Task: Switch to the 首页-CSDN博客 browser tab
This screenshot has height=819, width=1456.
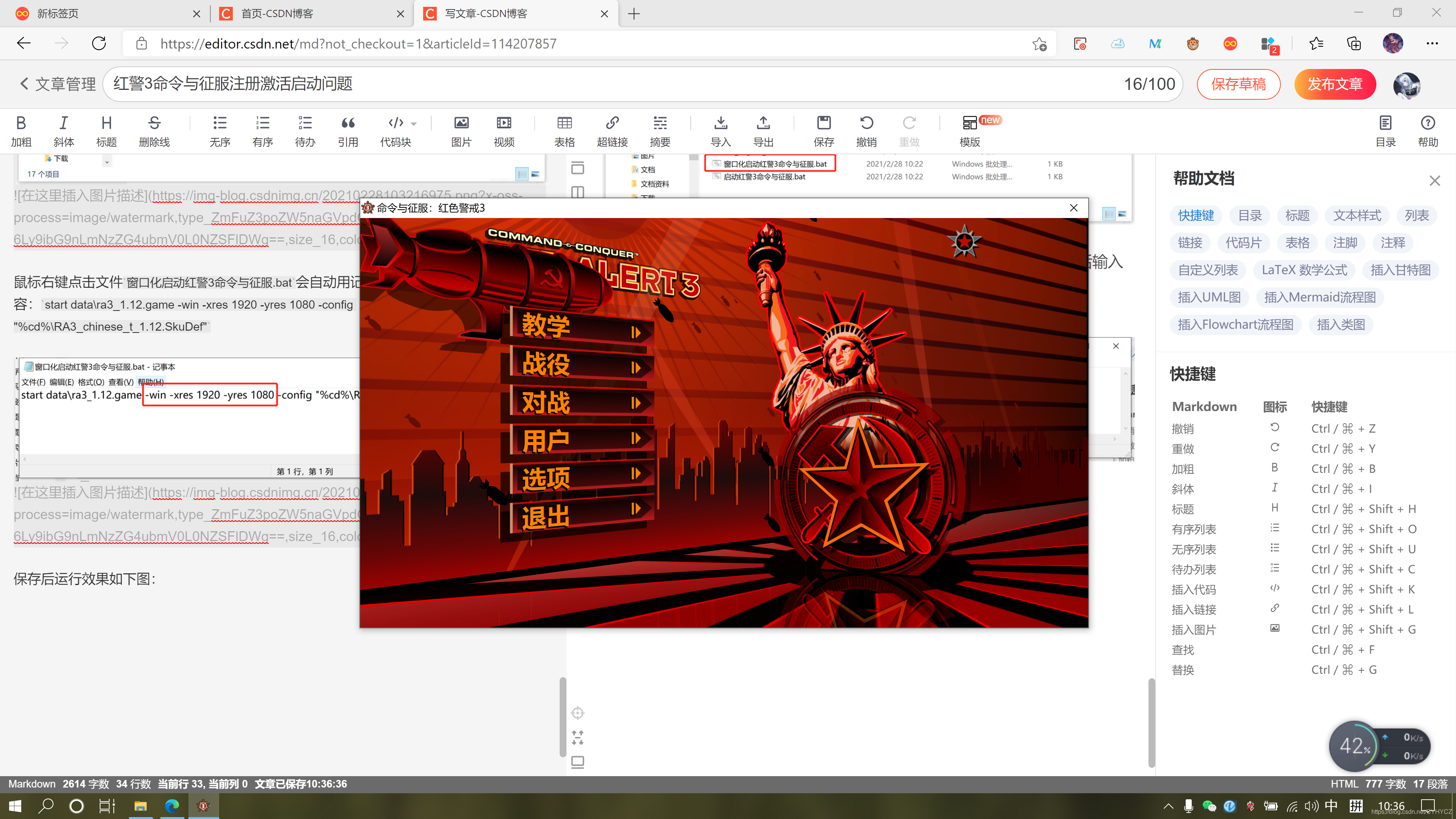Action: point(312,14)
